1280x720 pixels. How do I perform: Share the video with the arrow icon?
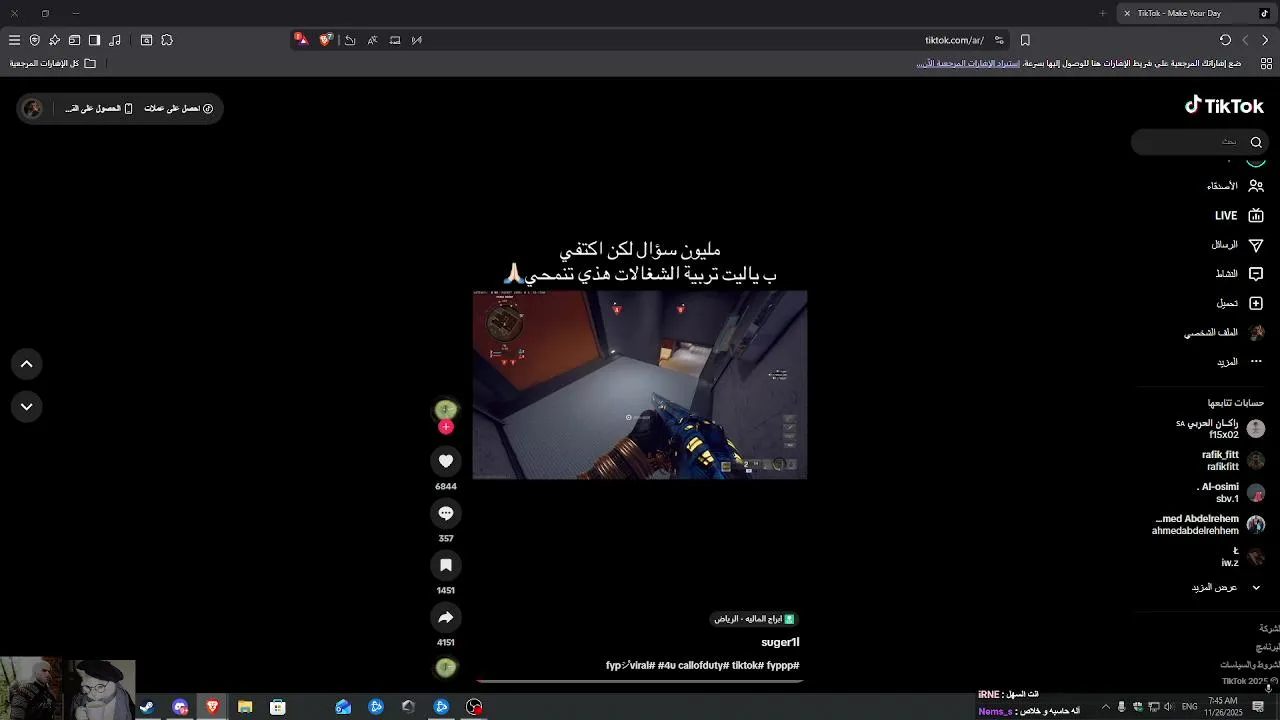click(x=446, y=617)
